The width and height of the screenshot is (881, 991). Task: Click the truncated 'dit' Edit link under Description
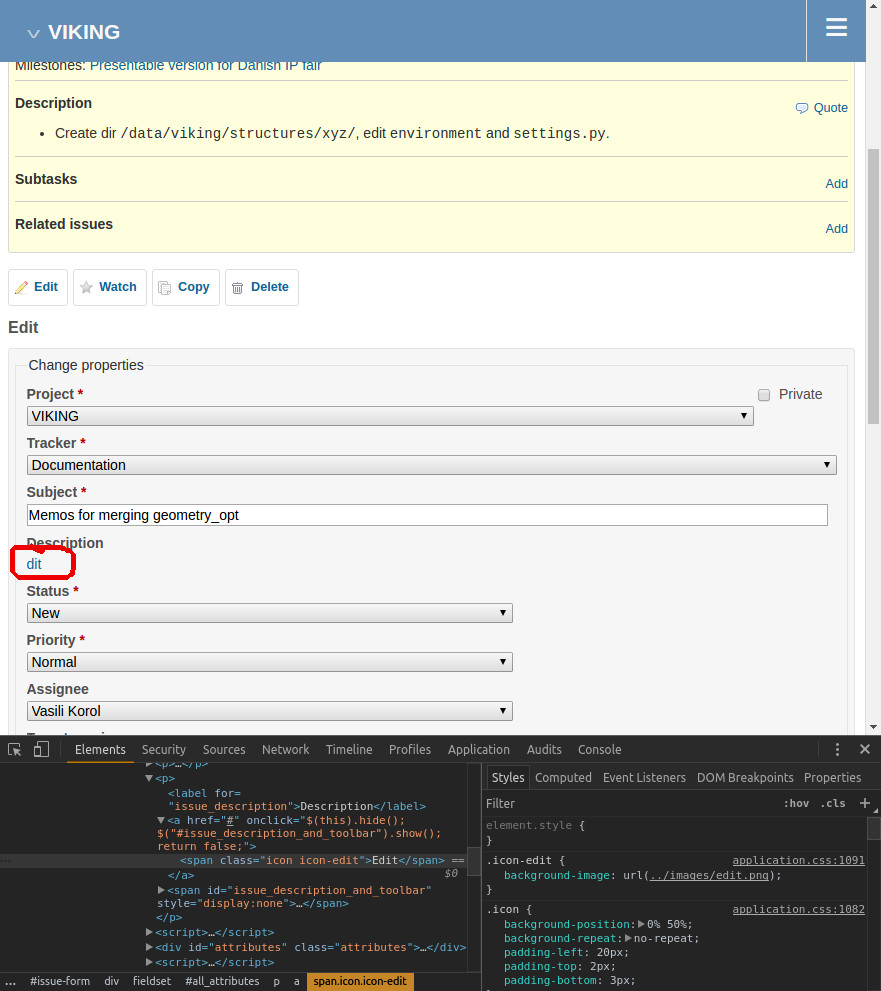point(34,564)
